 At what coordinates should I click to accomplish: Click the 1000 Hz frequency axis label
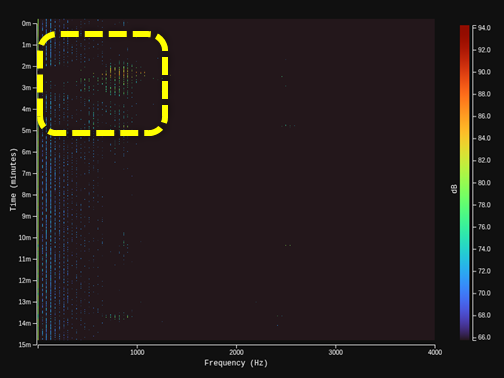point(137,352)
